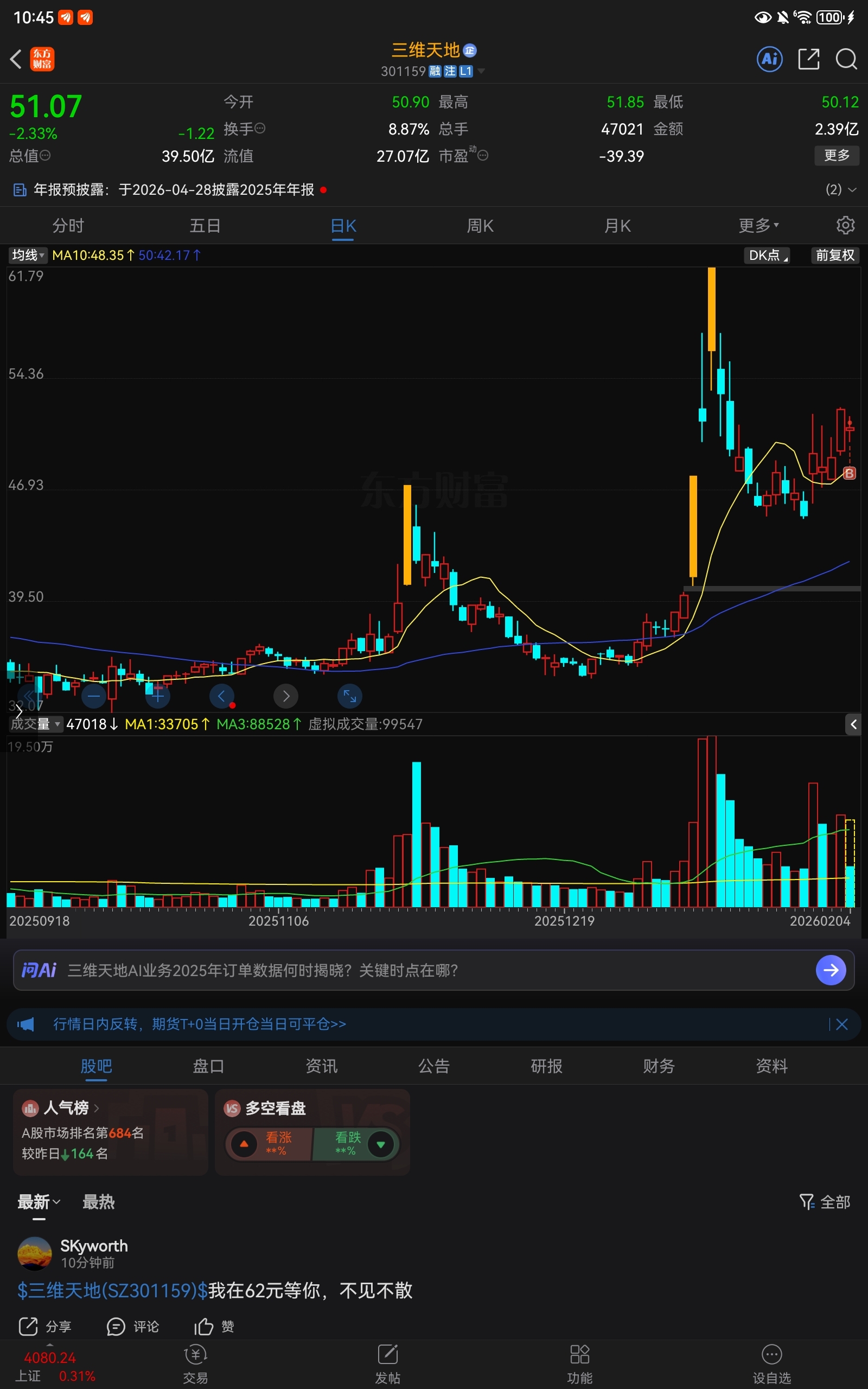Vote 看涨 in 多空看盘
868x1389 pixels.
click(x=269, y=1144)
